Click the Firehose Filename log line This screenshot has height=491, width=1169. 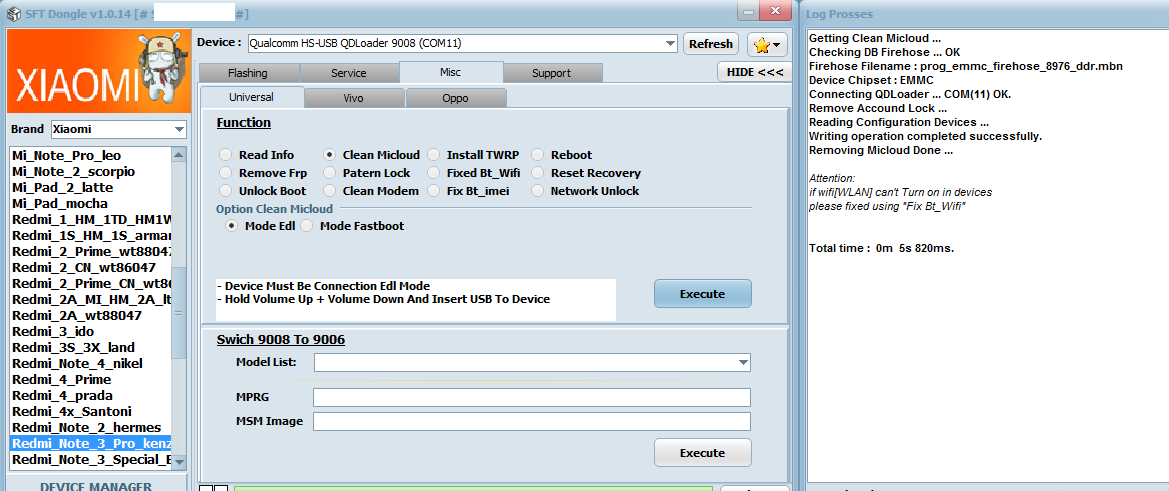966,66
